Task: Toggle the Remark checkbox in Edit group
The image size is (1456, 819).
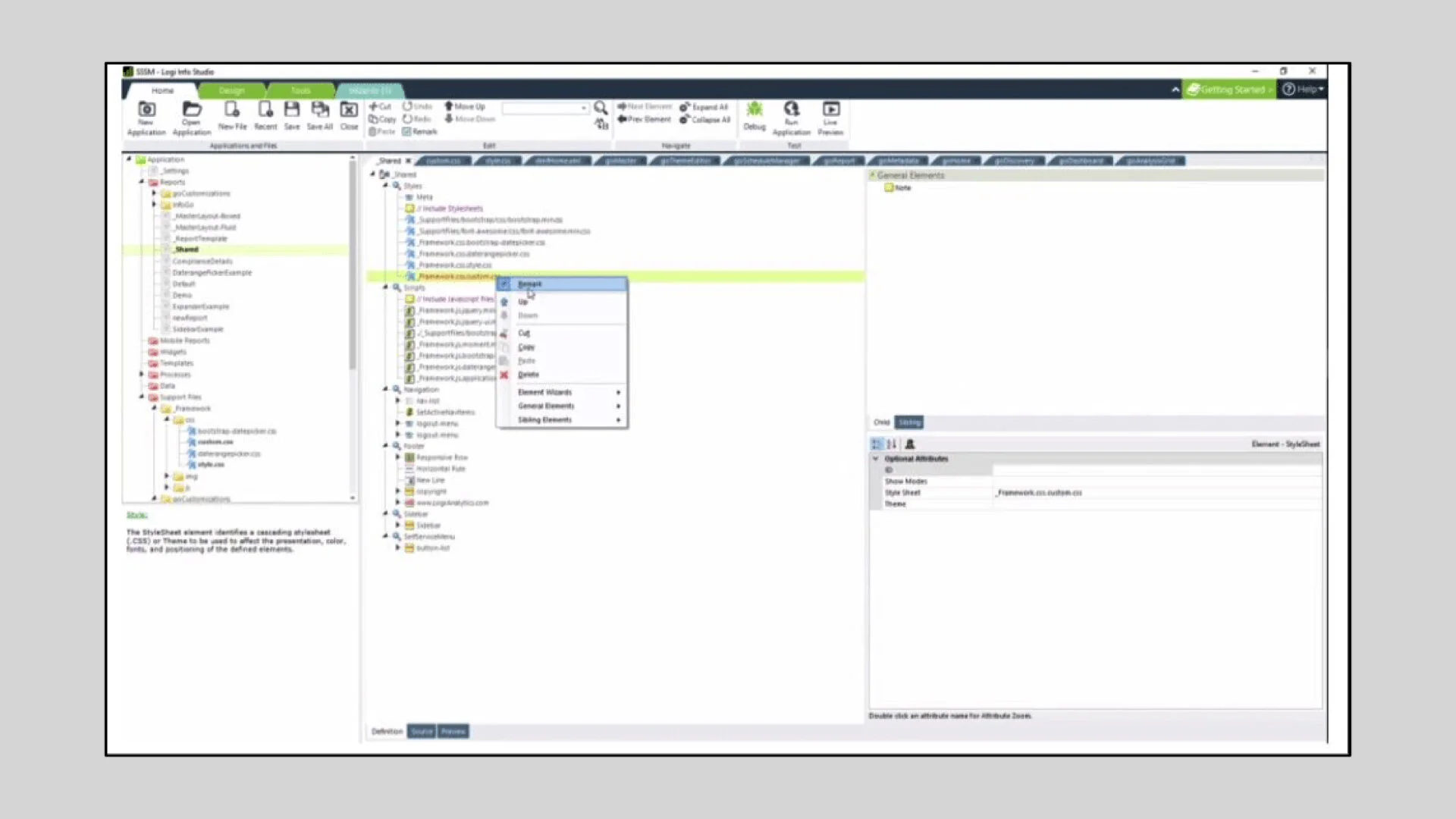Action: [407, 132]
